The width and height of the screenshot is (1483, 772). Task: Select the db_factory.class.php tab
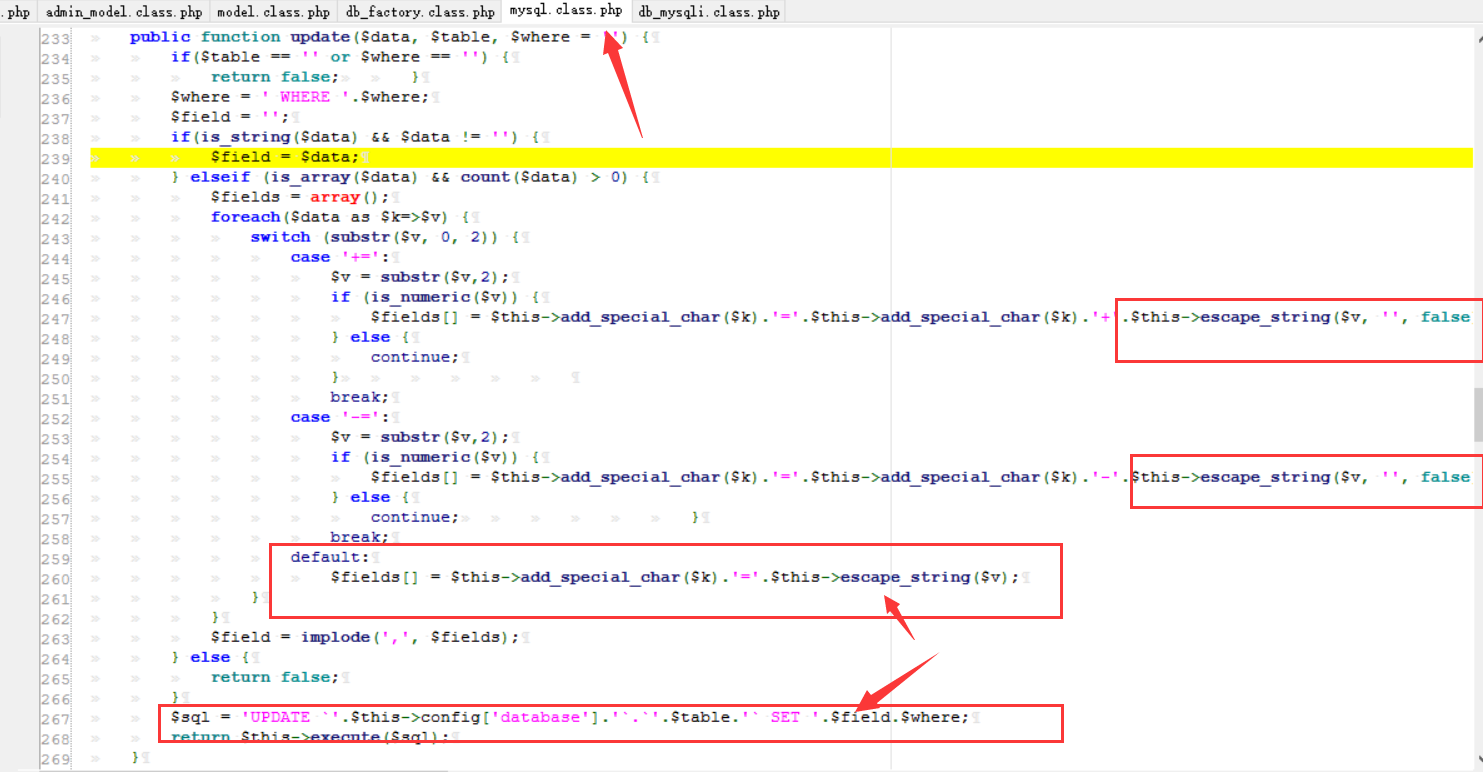420,12
